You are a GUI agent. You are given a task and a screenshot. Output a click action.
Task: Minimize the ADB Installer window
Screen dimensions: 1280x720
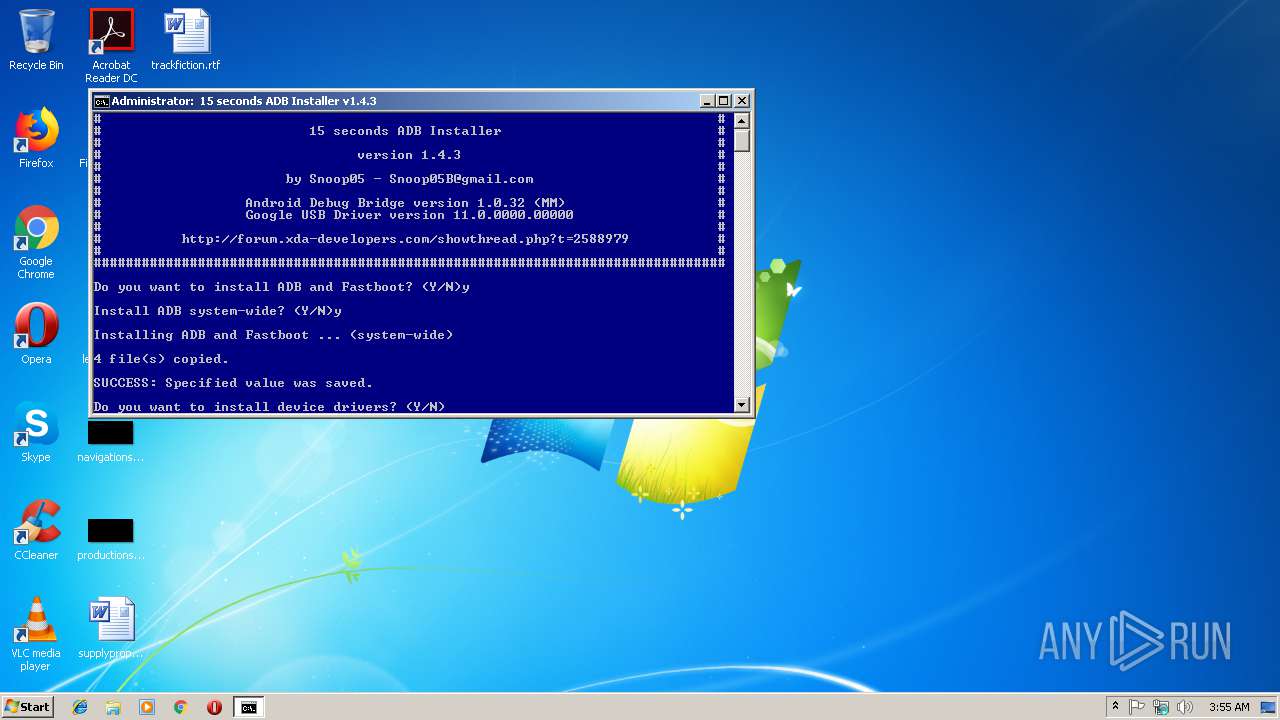[707, 101]
